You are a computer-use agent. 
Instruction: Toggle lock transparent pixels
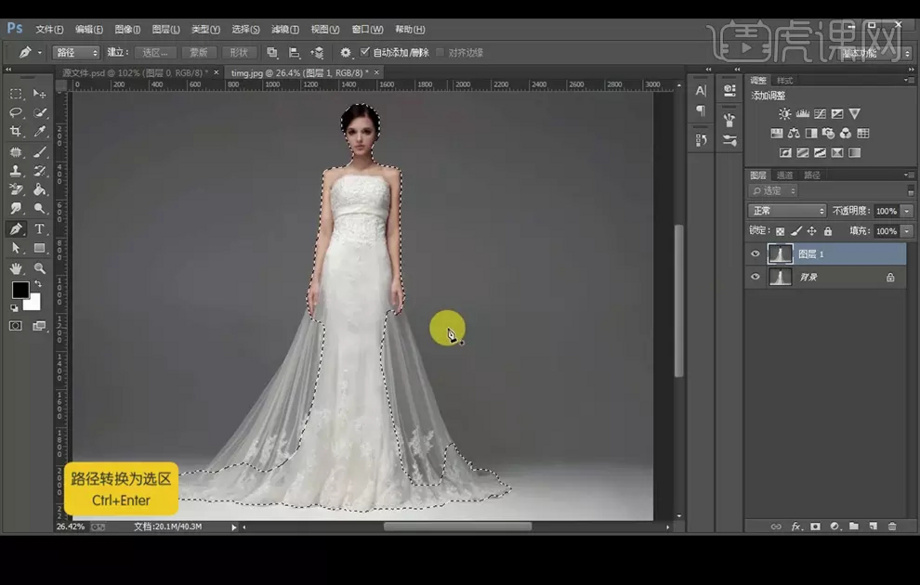coord(780,231)
